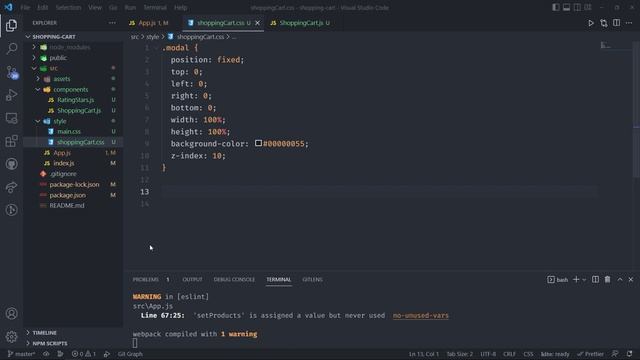The width and height of the screenshot is (640, 360).
Task: Run the file with the play icon
Action: click(591, 23)
